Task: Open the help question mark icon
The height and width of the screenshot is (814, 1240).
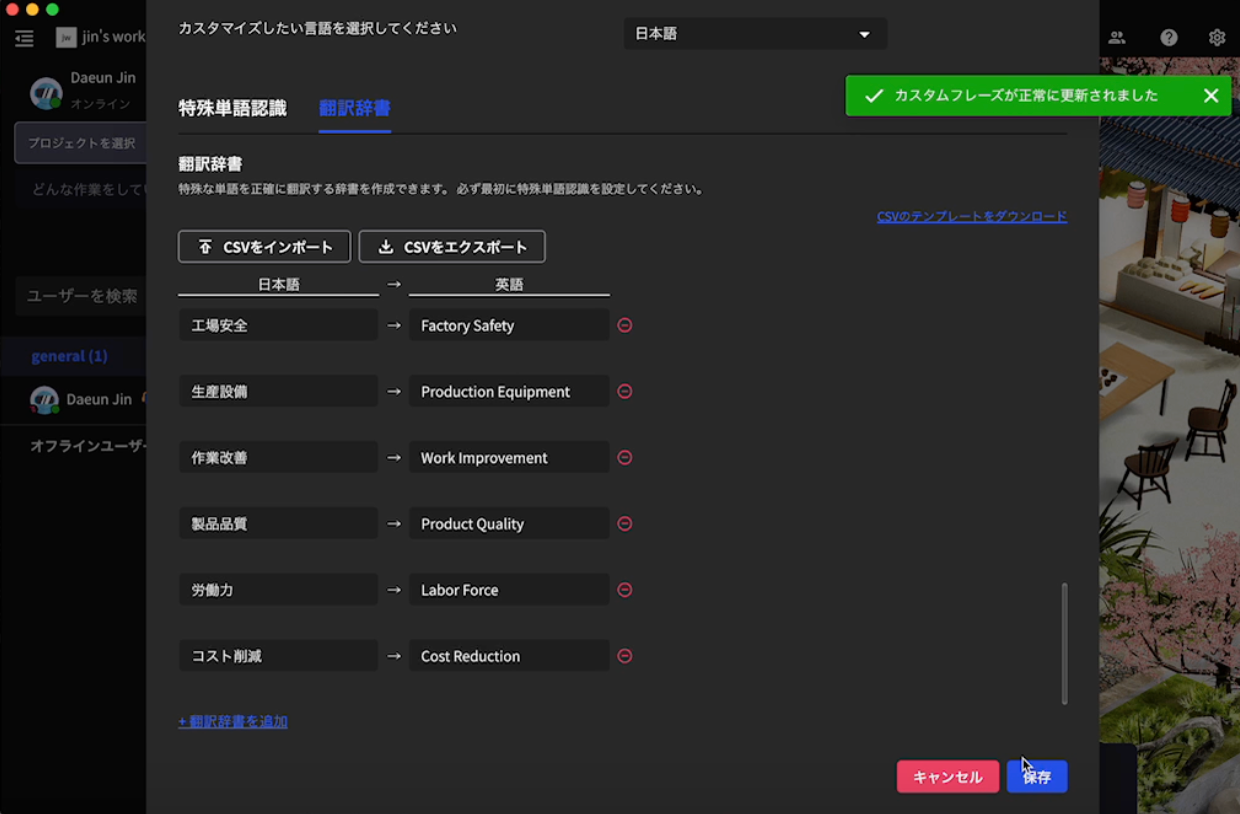Action: [1167, 37]
